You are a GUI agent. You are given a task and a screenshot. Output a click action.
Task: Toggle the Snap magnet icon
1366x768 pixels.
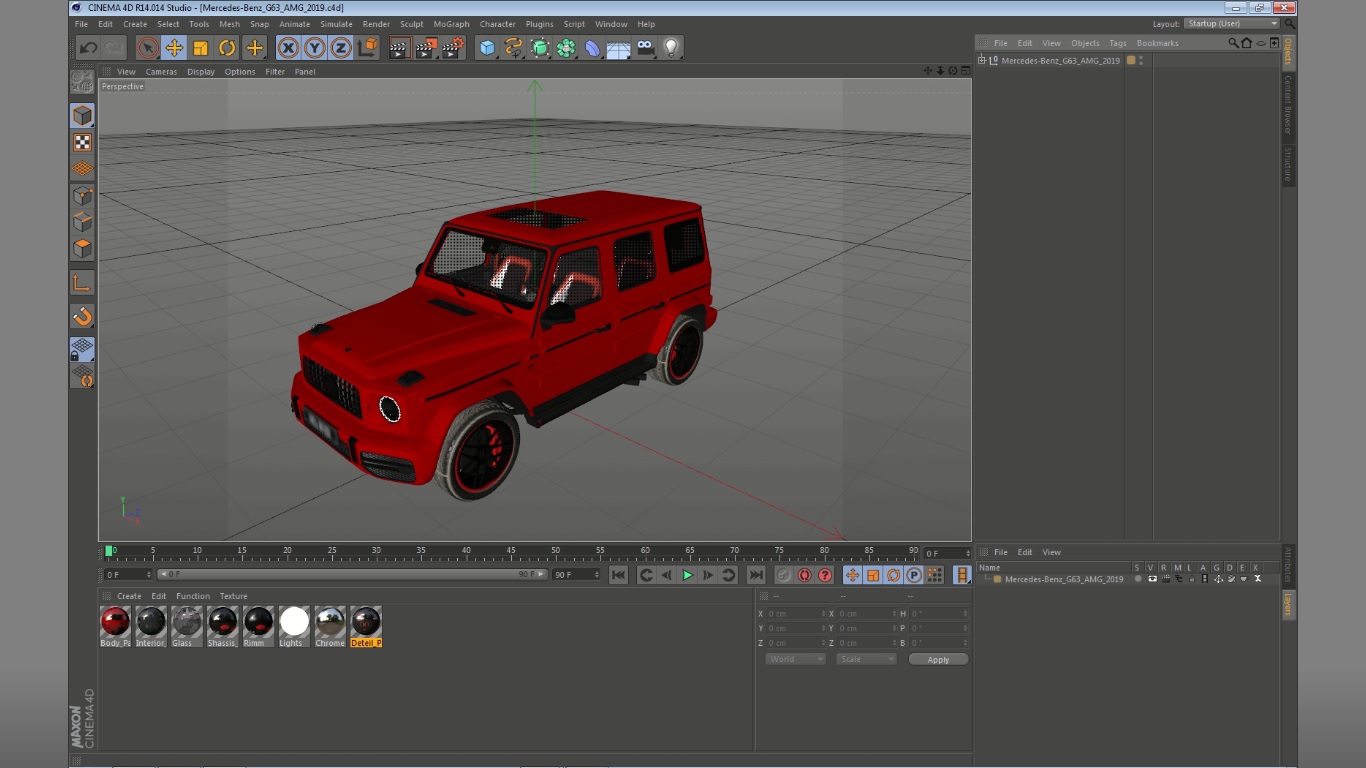pyautogui.click(x=82, y=317)
